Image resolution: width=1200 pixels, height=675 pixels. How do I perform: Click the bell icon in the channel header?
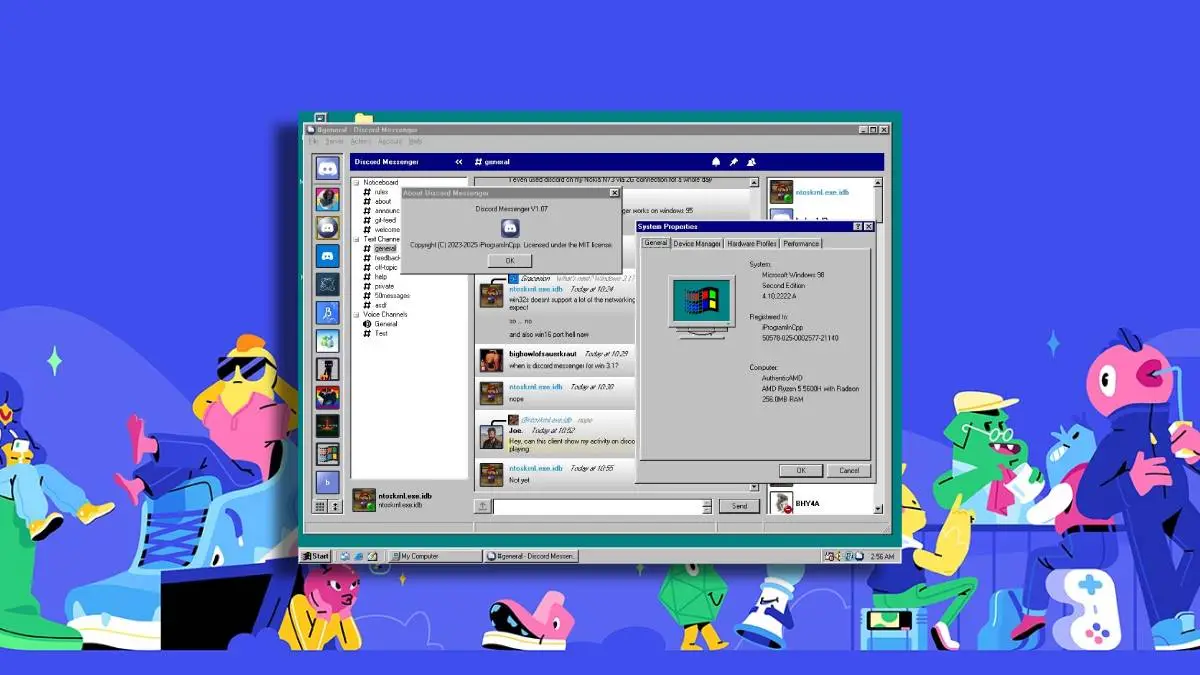[x=715, y=161]
